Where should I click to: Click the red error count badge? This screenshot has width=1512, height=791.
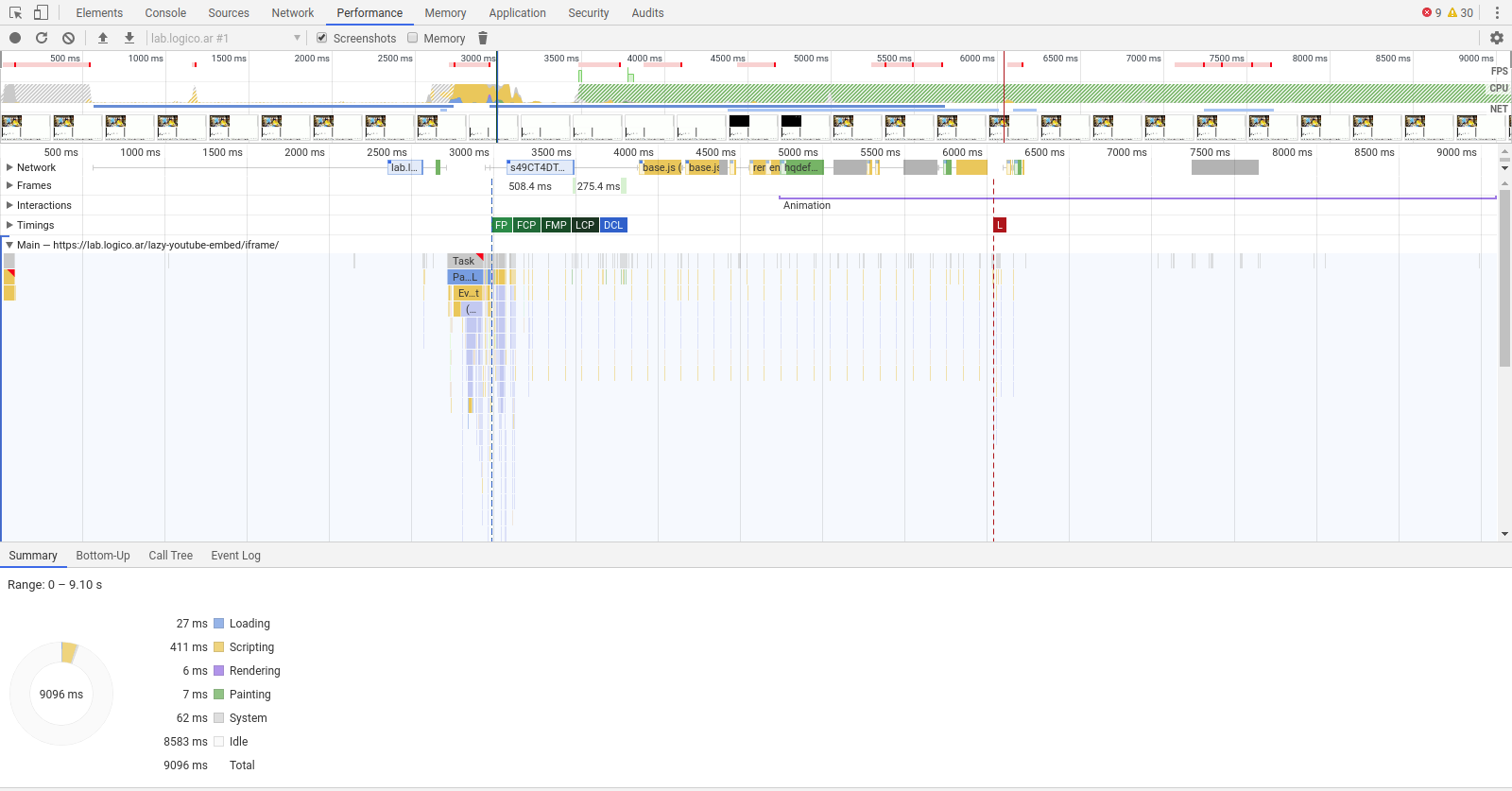(1432, 13)
